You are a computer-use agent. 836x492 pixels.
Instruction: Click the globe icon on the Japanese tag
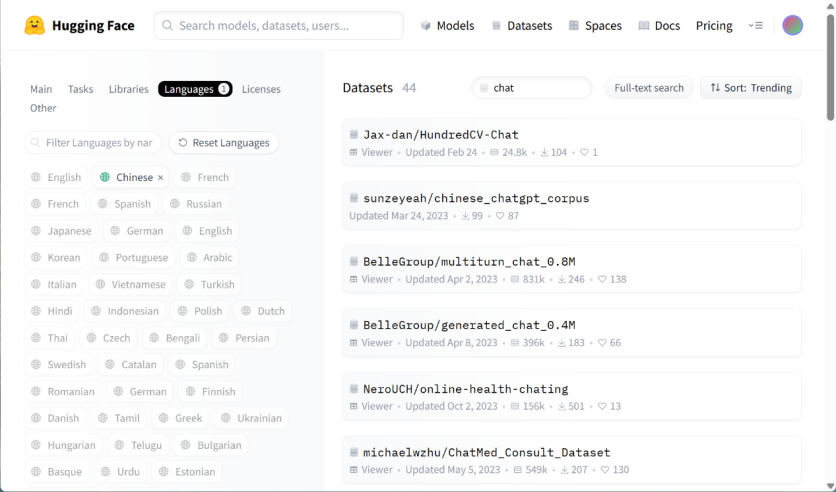(x=36, y=231)
